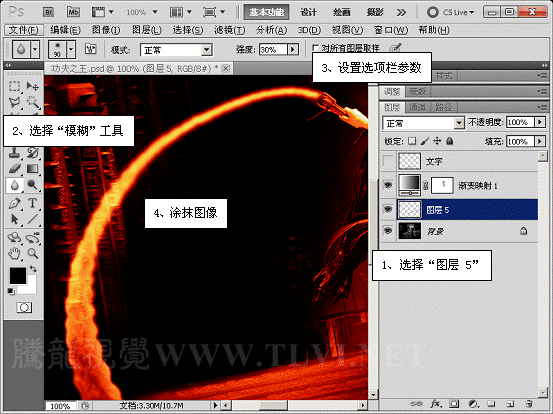Add a layer mask from the panel bottom
Viewport: 553px width, 414px height.
coord(454,404)
